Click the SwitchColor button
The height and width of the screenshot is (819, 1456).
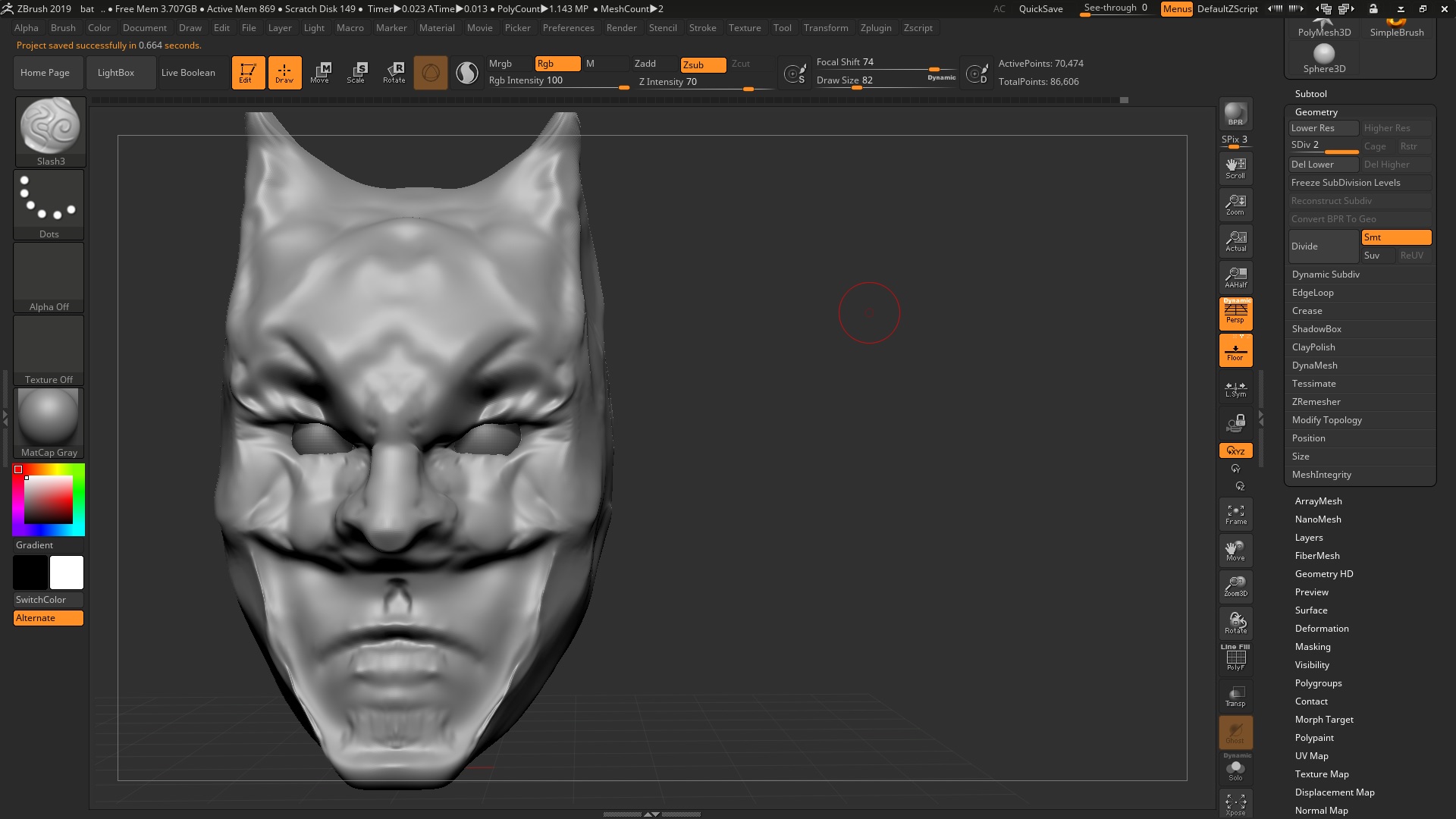(49, 600)
